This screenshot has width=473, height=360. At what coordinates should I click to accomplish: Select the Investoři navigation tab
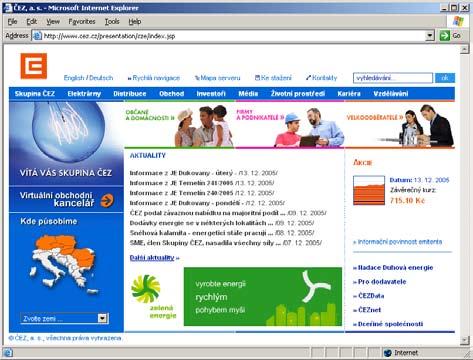tap(211, 94)
